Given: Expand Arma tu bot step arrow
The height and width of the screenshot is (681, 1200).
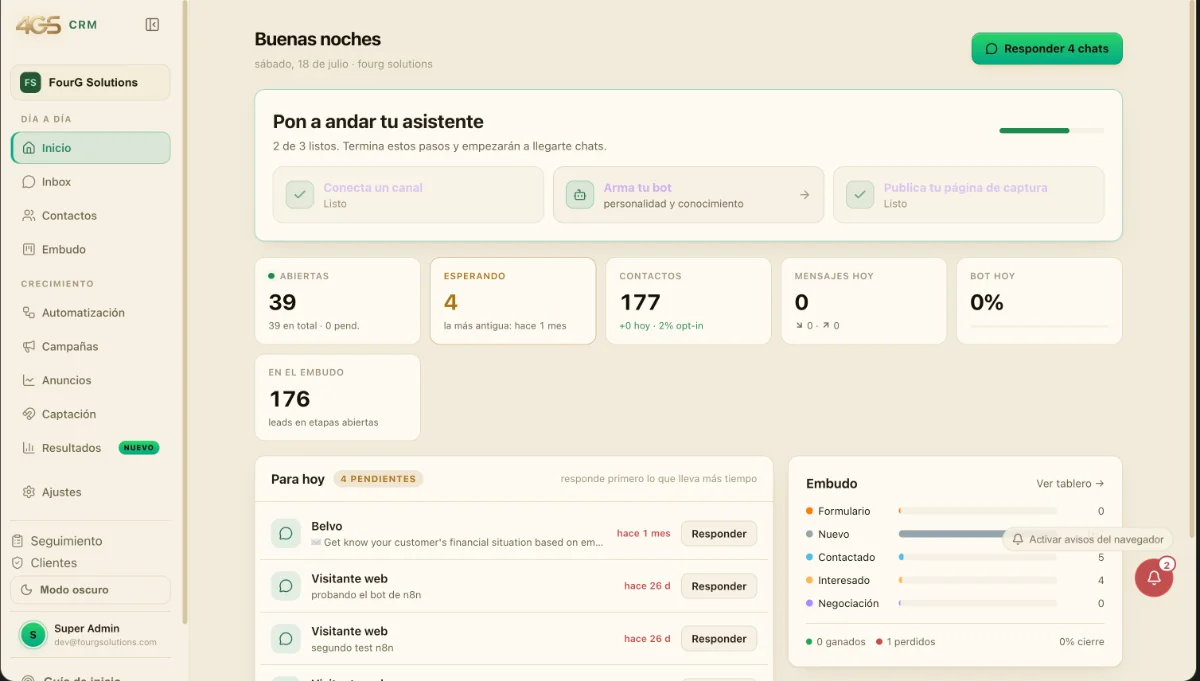Looking at the screenshot, I should tap(804, 195).
